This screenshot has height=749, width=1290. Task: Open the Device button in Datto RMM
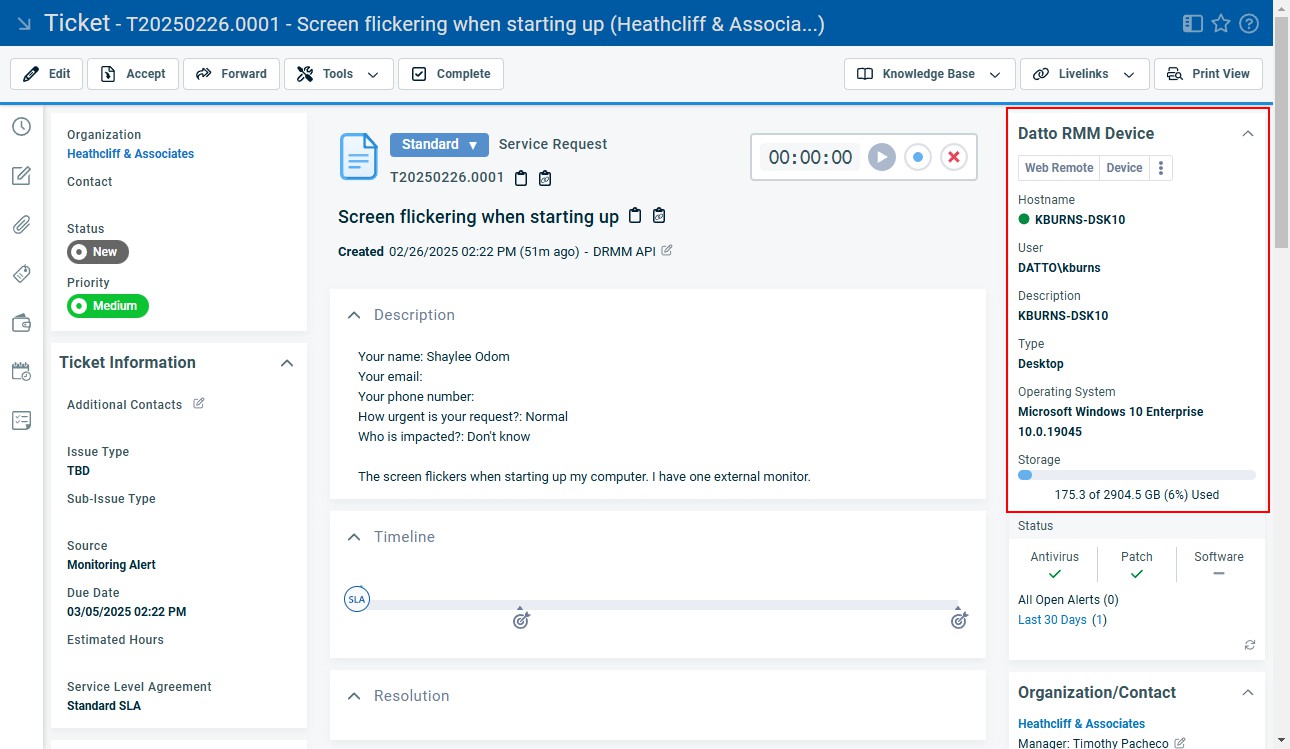pos(1124,168)
